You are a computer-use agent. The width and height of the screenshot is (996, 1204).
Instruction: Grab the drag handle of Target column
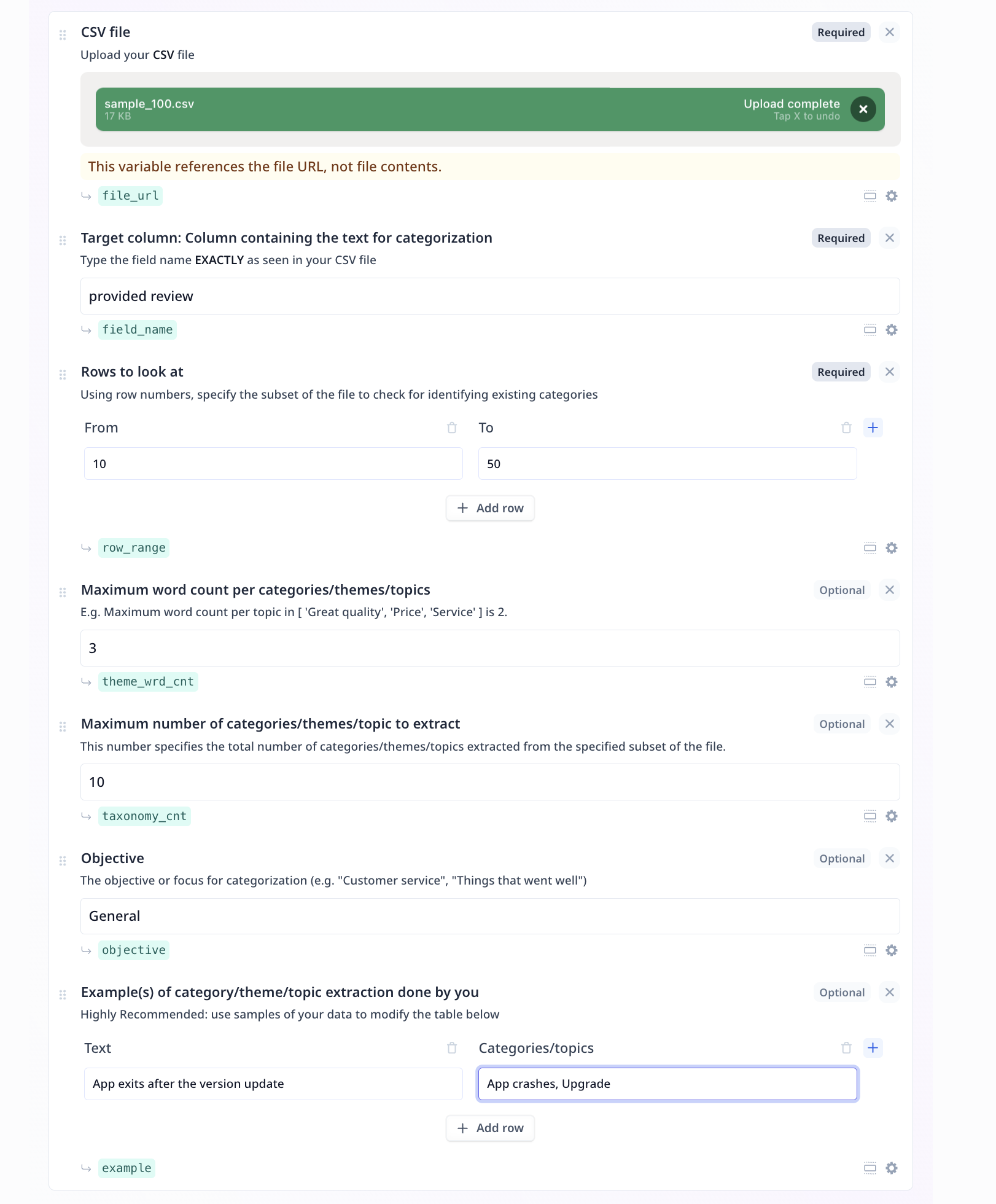pyautogui.click(x=63, y=240)
